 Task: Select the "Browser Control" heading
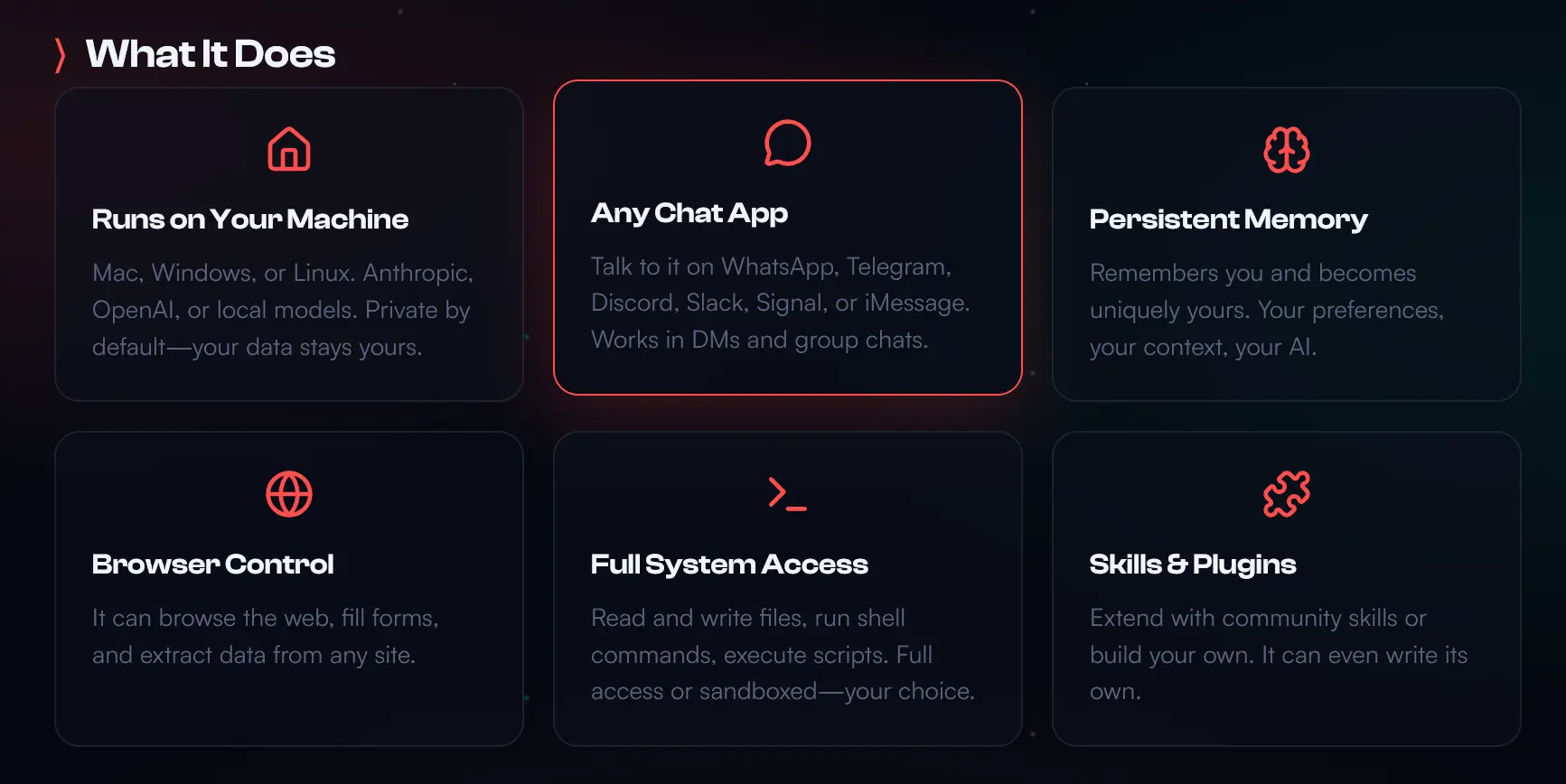pos(213,565)
